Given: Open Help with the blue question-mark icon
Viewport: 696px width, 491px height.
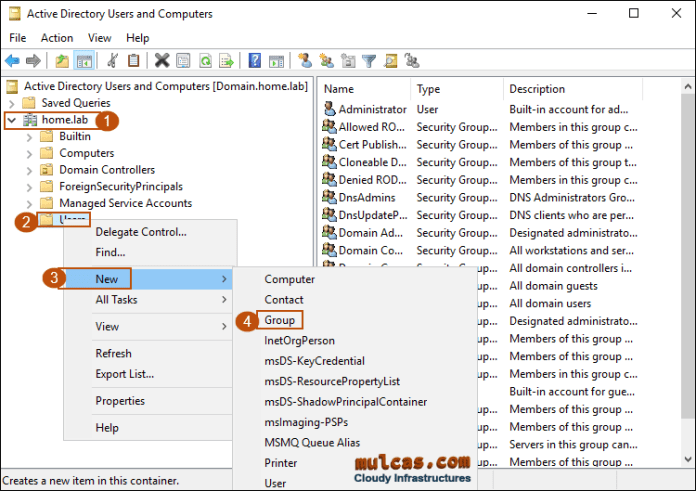Looking at the screenshot, I should point(255,60).
